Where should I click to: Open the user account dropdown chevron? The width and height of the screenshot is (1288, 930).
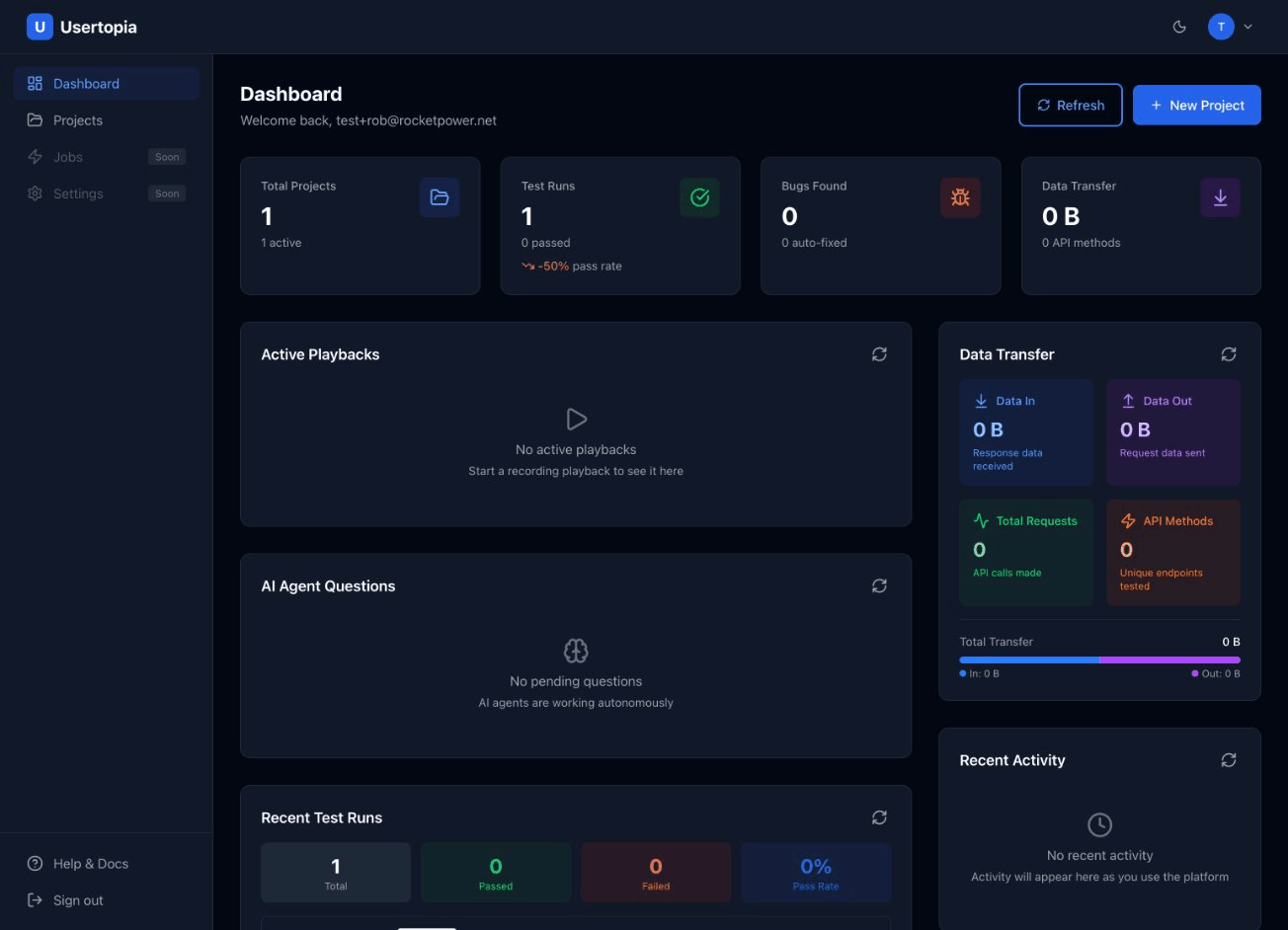click(1248, 27)
